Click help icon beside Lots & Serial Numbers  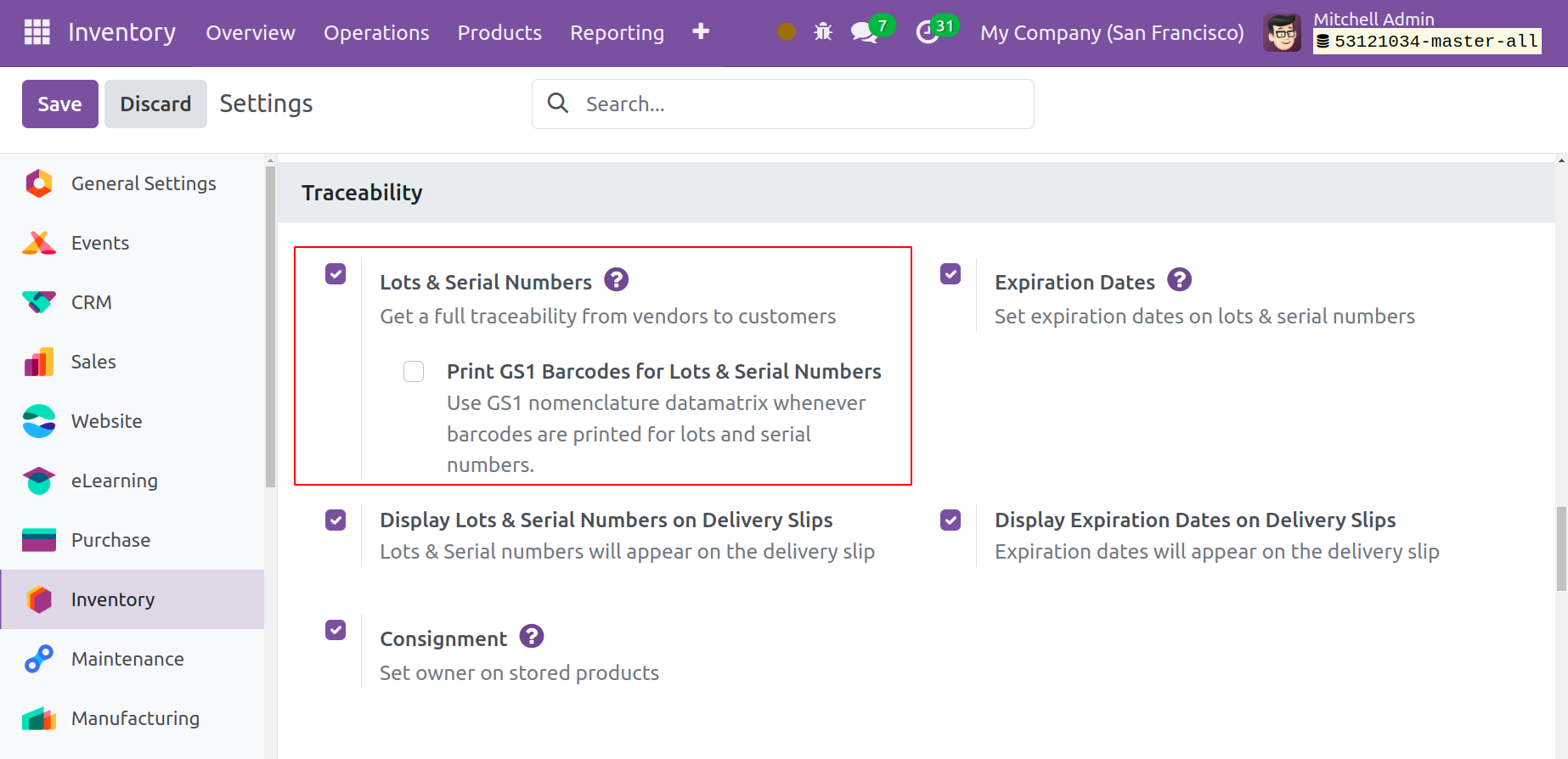tap(616, 279)
